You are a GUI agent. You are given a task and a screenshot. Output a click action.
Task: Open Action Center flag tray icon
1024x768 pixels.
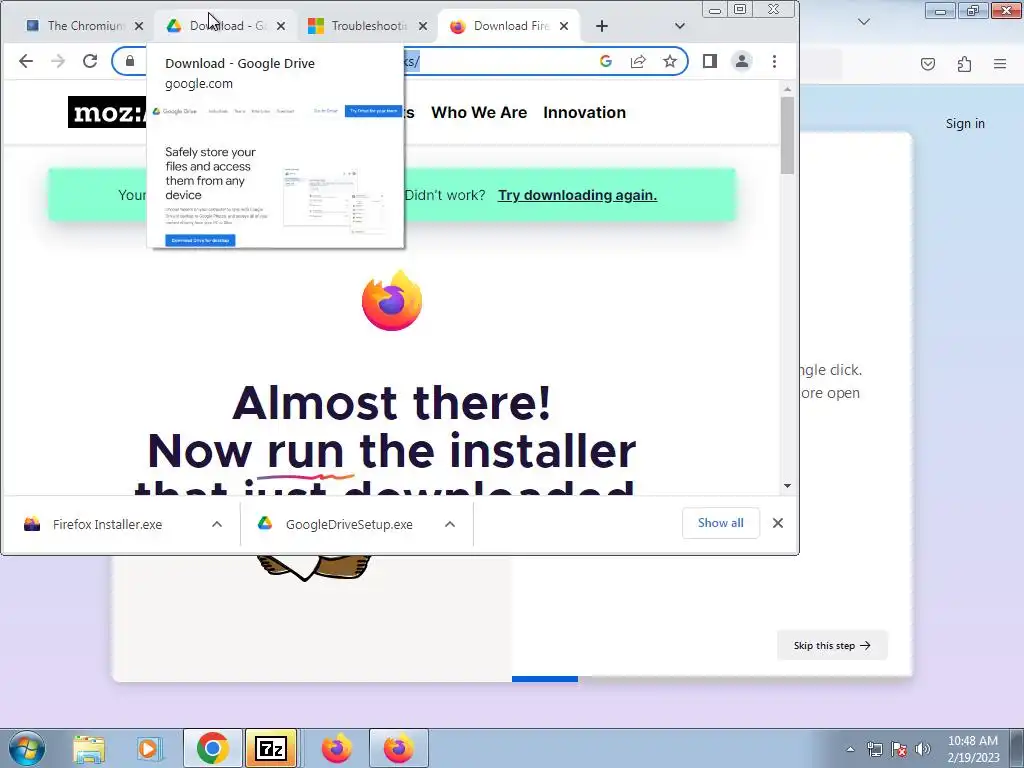point(899,750)
